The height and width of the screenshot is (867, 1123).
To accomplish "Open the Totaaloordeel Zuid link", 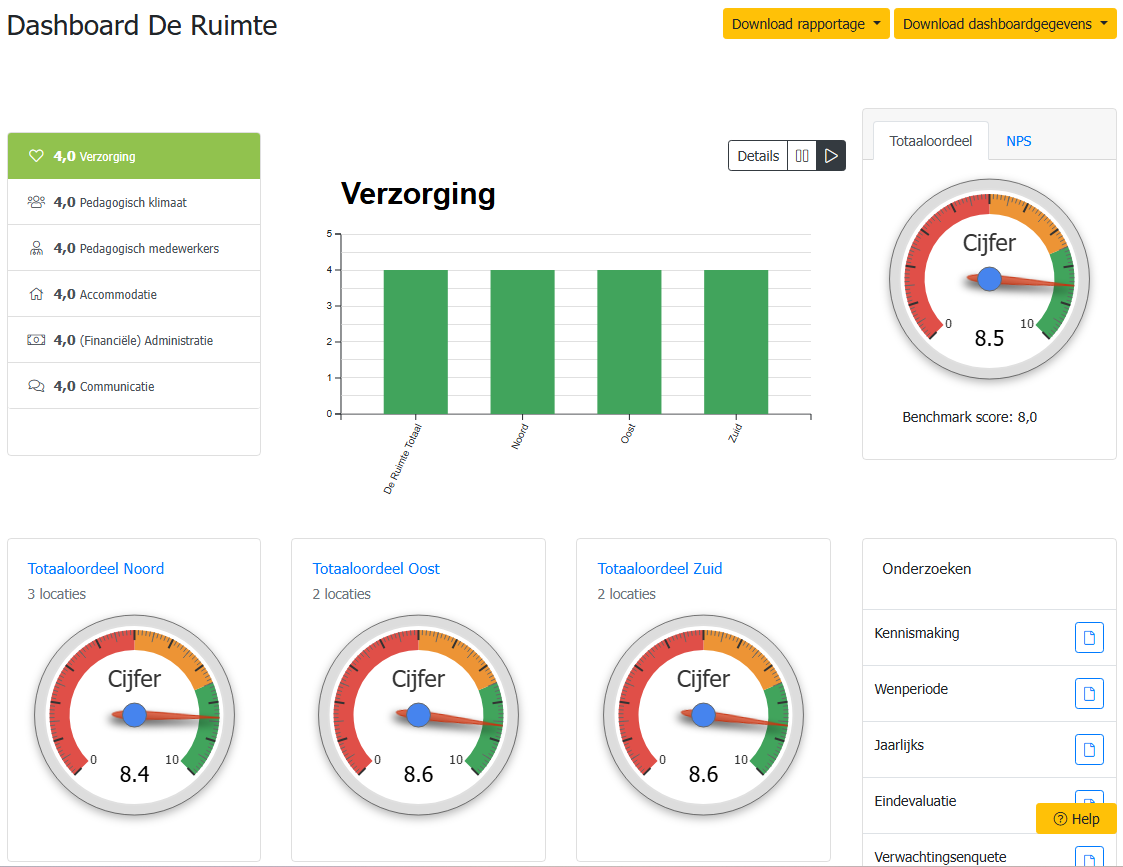I will (660, 569).
